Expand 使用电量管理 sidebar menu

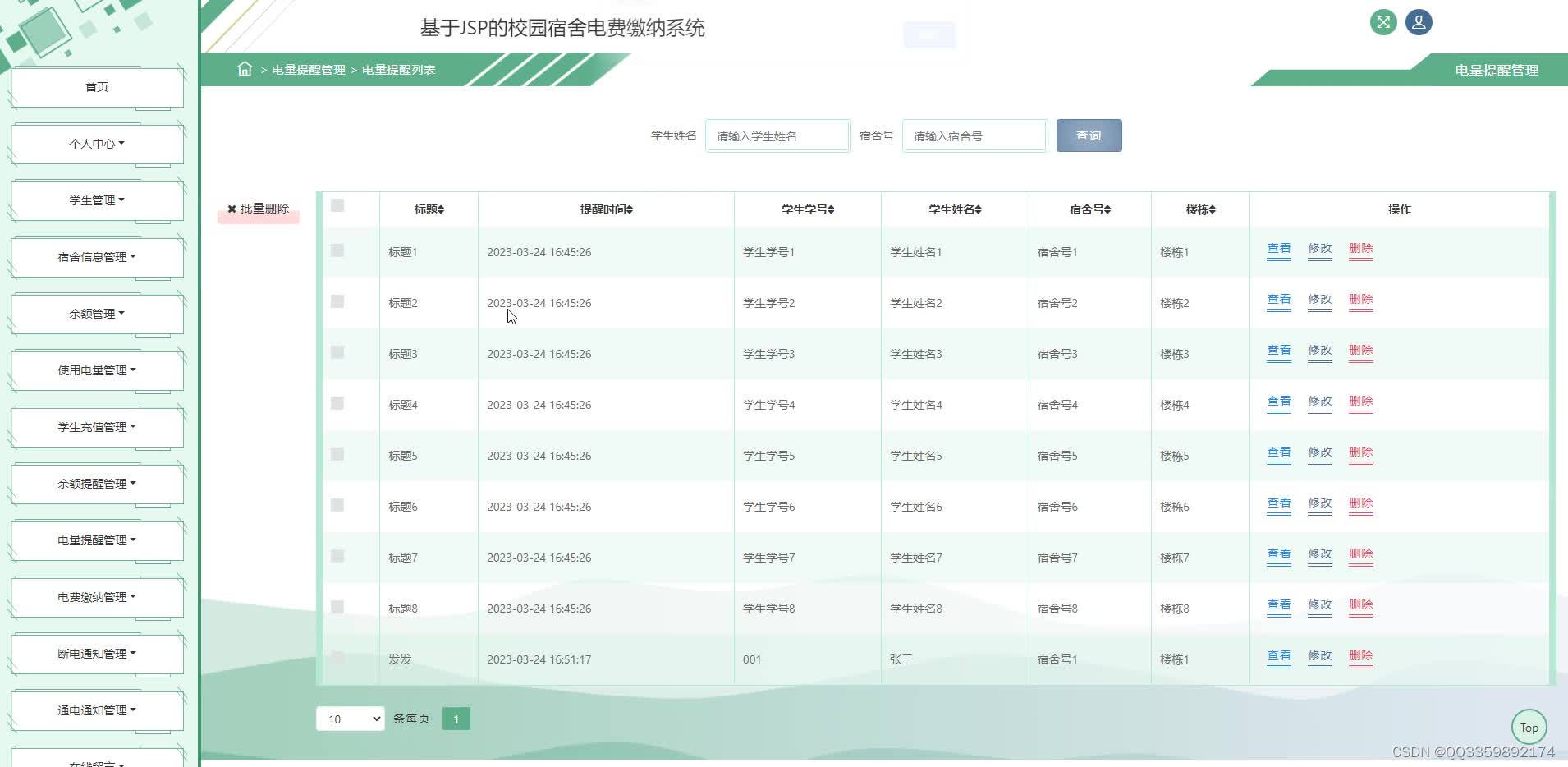[x=97, y=370]
